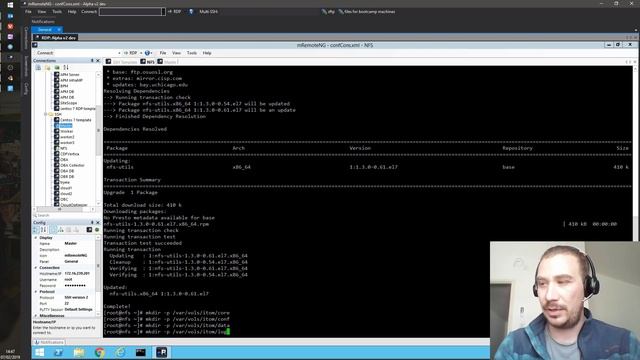
Task: Select the OBC connection in the tree
Action: click(62, 200)
